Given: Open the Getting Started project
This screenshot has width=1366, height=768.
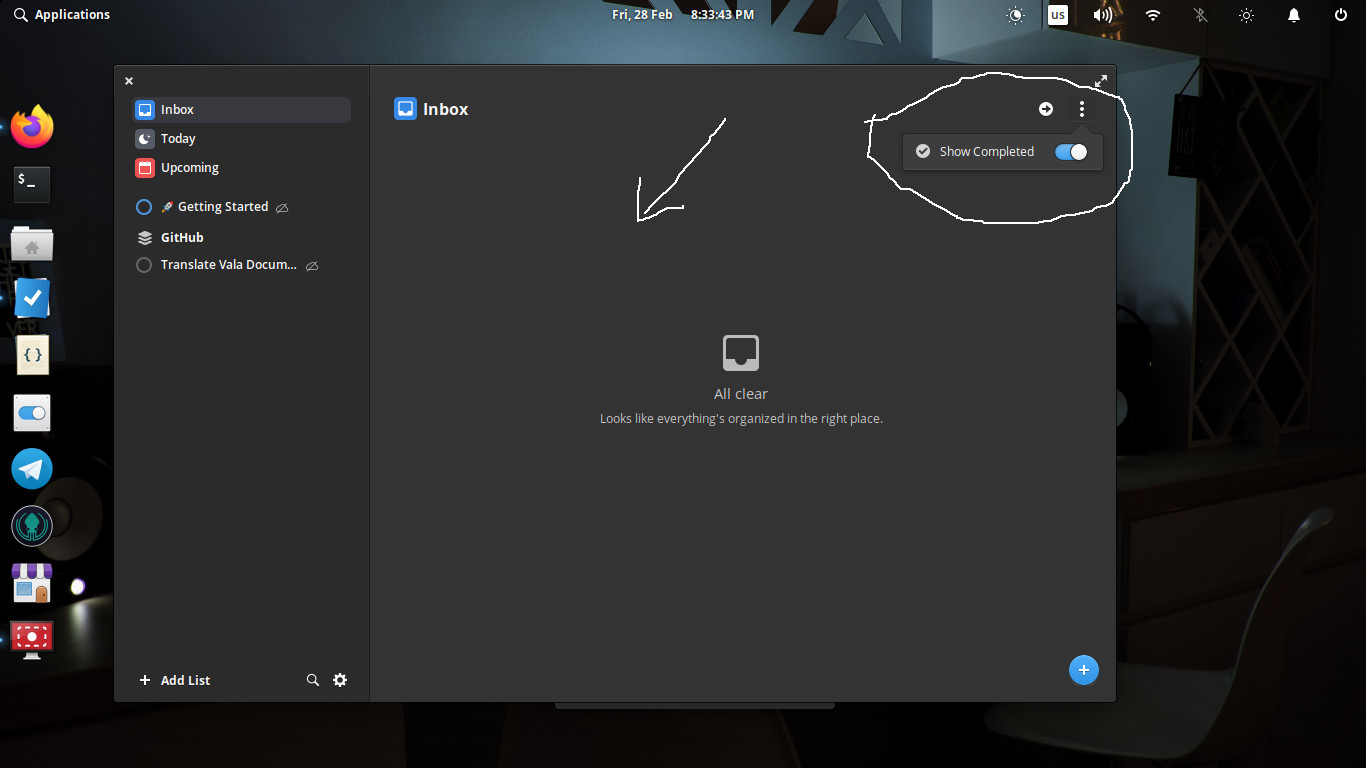Looking at the screenshot, I should [x=222, y=207].
